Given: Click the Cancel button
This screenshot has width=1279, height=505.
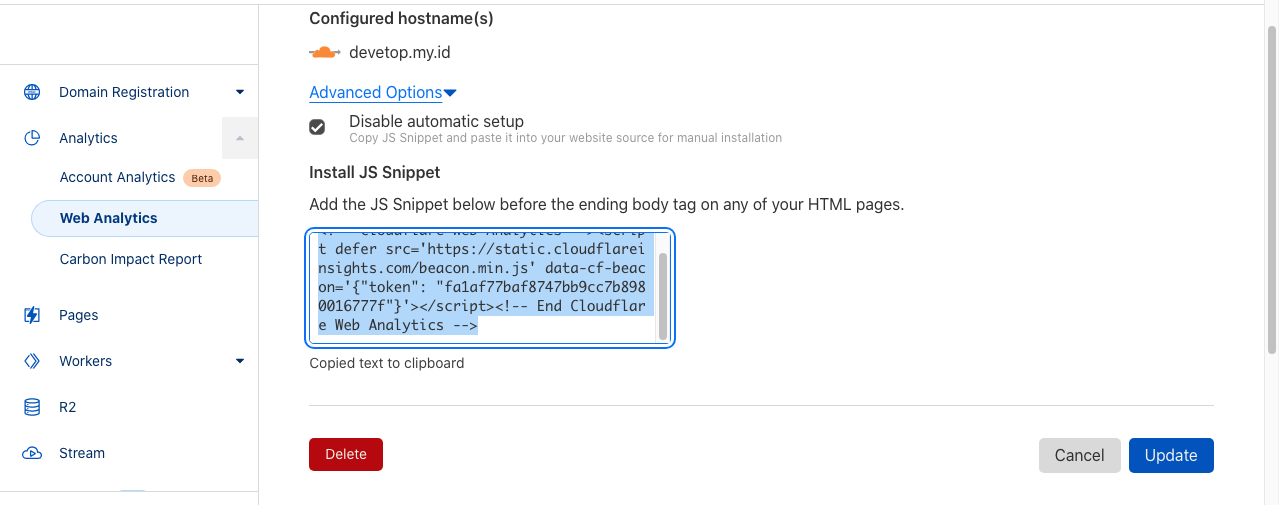Looking at the screenshot, I should coord(1079,455).
